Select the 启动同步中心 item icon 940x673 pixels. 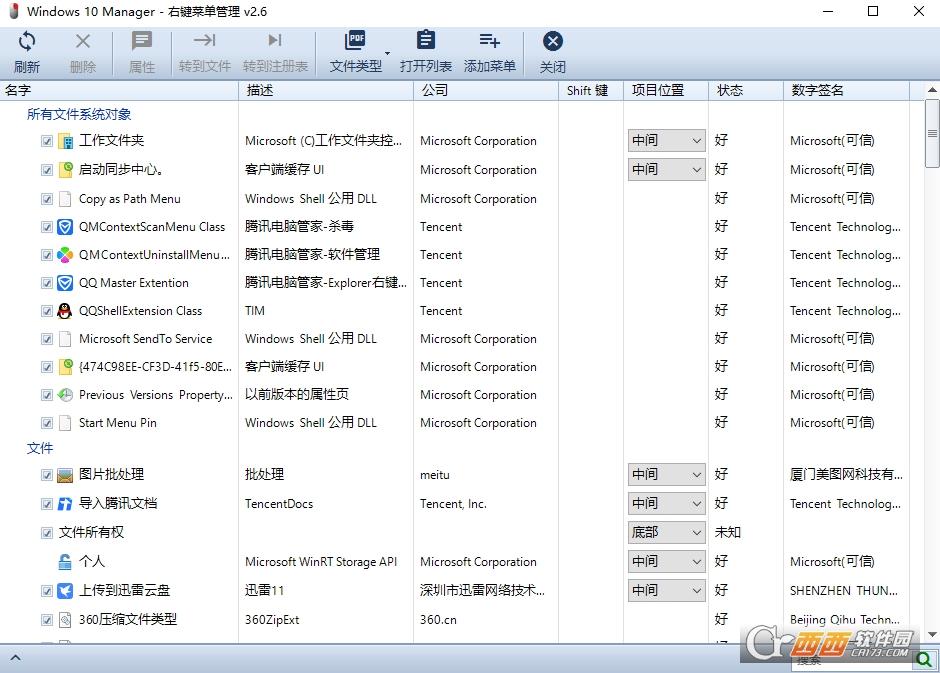coord(65,170)
